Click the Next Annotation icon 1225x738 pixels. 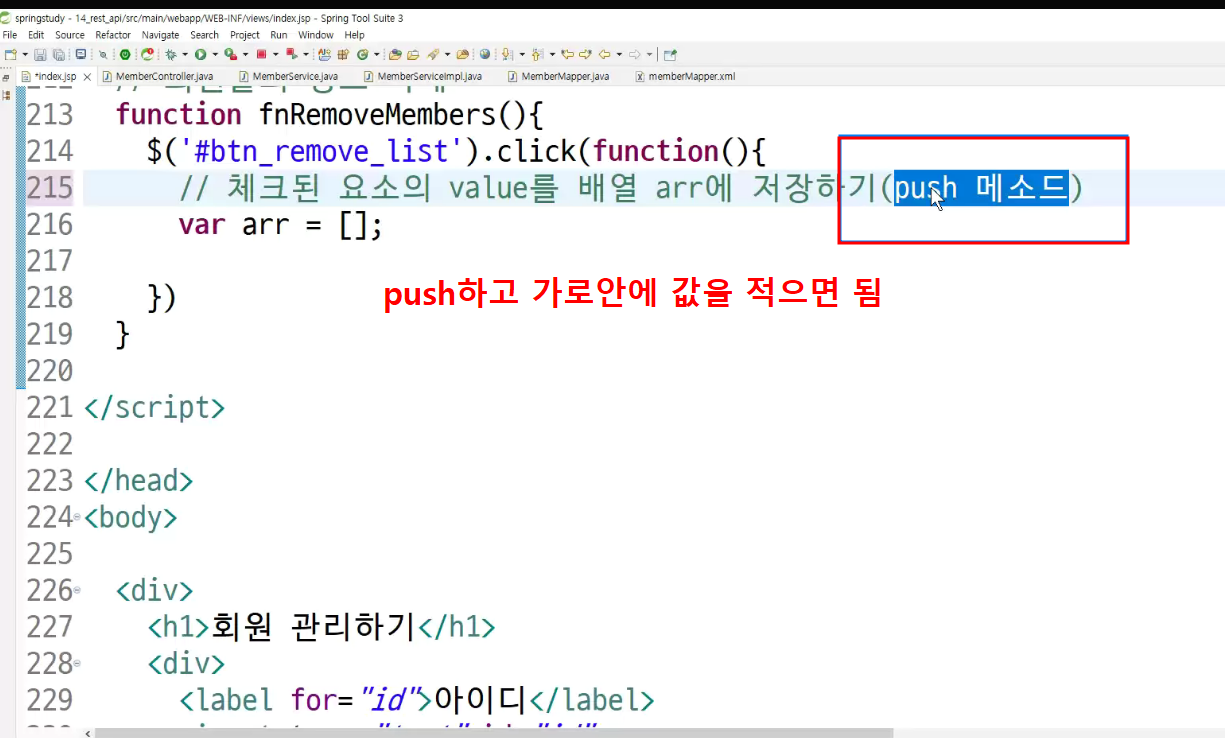[x=505, y=54]
